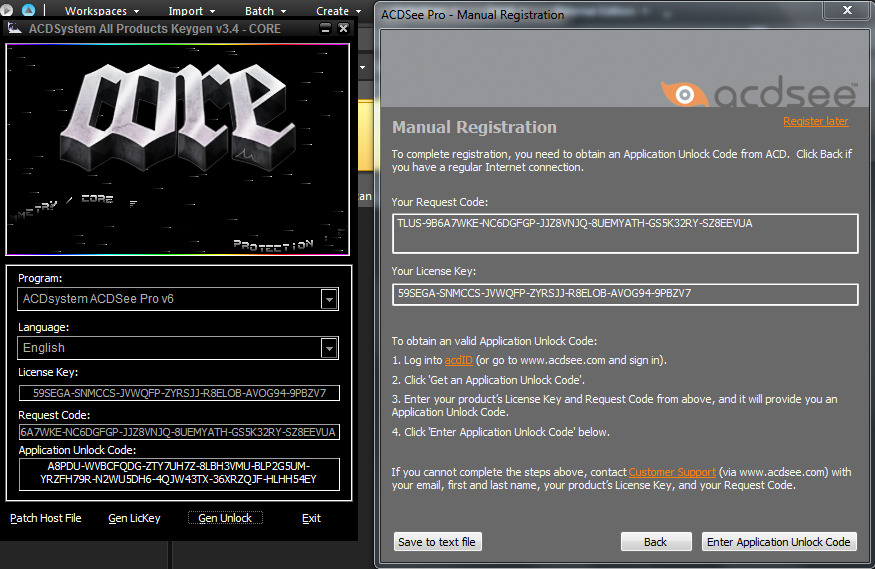Click Patch Host File button
Screen dimensions: 875x569
46,518
